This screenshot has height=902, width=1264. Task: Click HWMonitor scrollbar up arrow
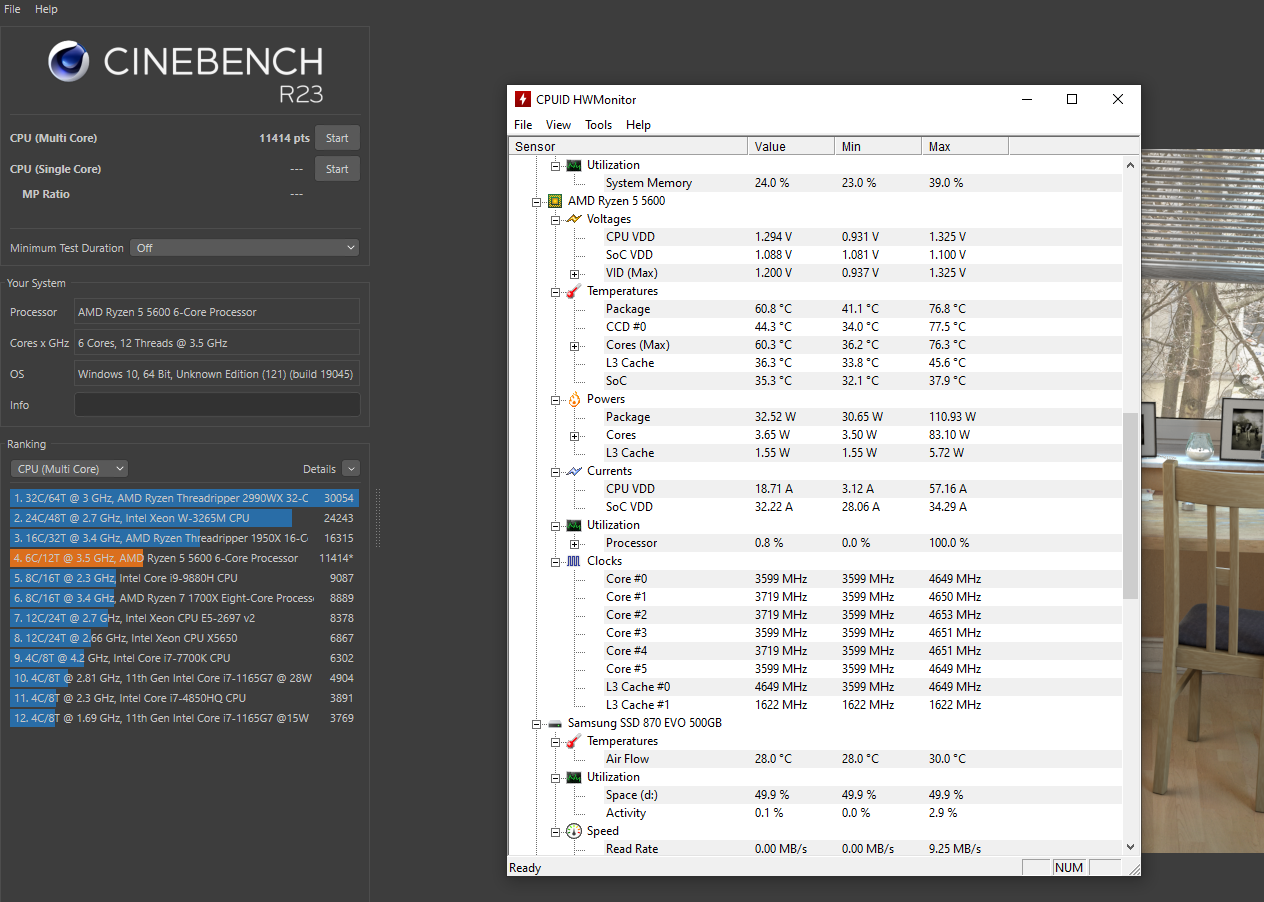tap(1131, 165)
